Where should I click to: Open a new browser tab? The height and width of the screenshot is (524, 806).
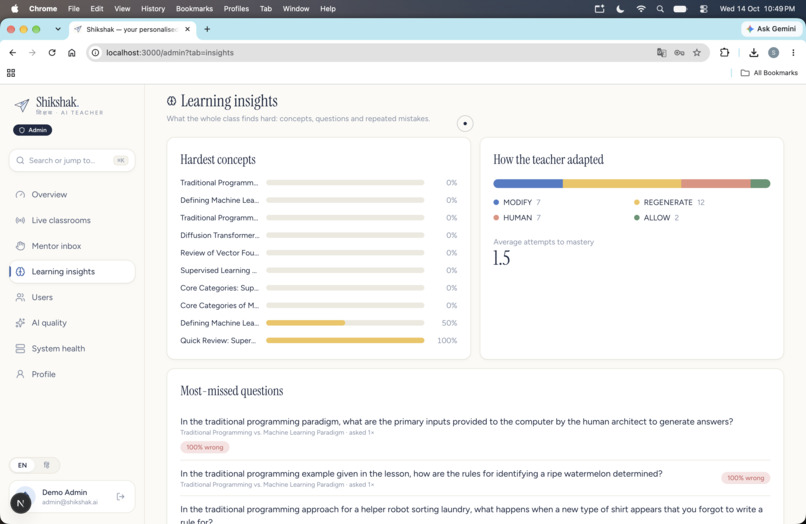click(207, 29)
